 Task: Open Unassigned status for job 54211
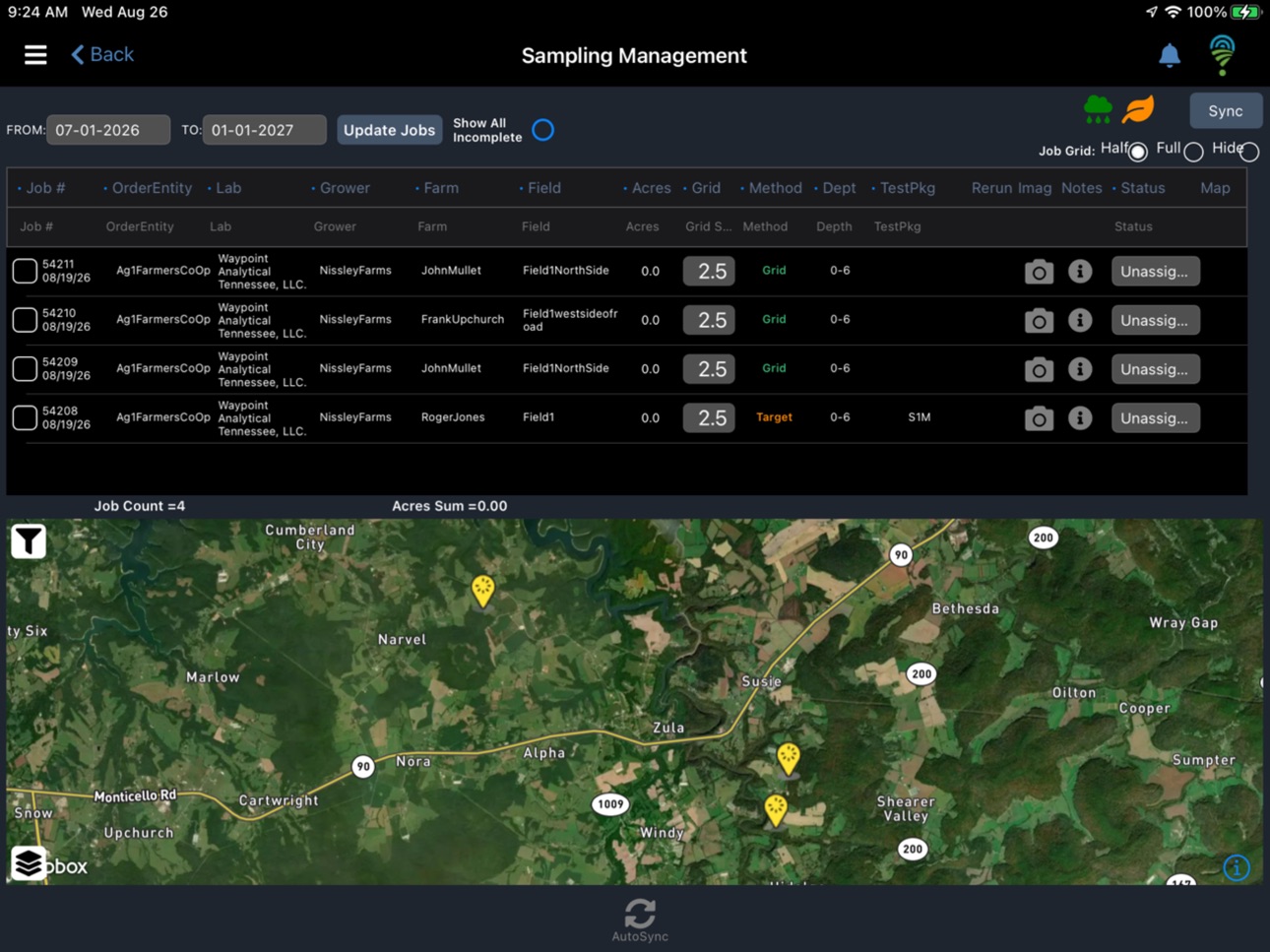[1155, 271]
